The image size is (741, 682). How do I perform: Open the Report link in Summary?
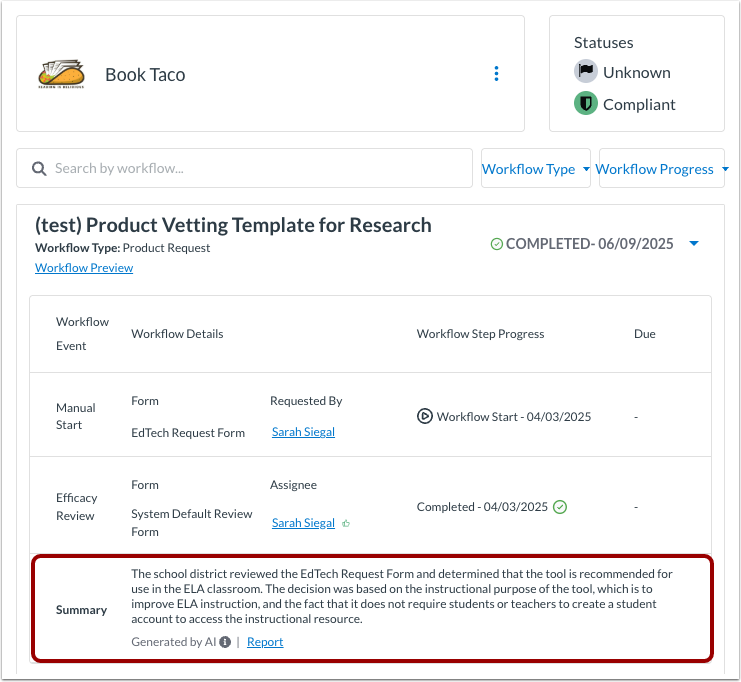pyautogui.click(x=265, y=642)
